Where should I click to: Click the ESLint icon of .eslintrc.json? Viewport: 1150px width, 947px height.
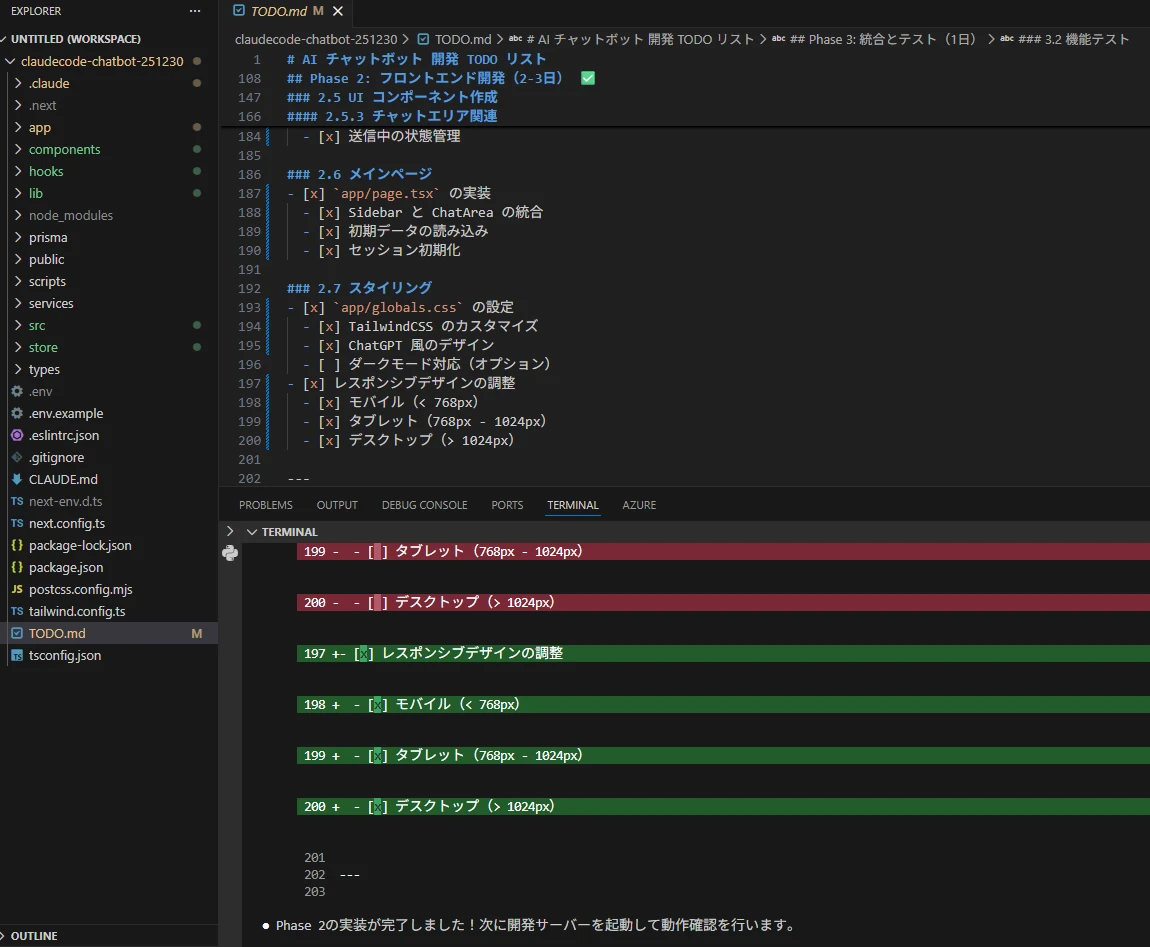pos(16,435)
